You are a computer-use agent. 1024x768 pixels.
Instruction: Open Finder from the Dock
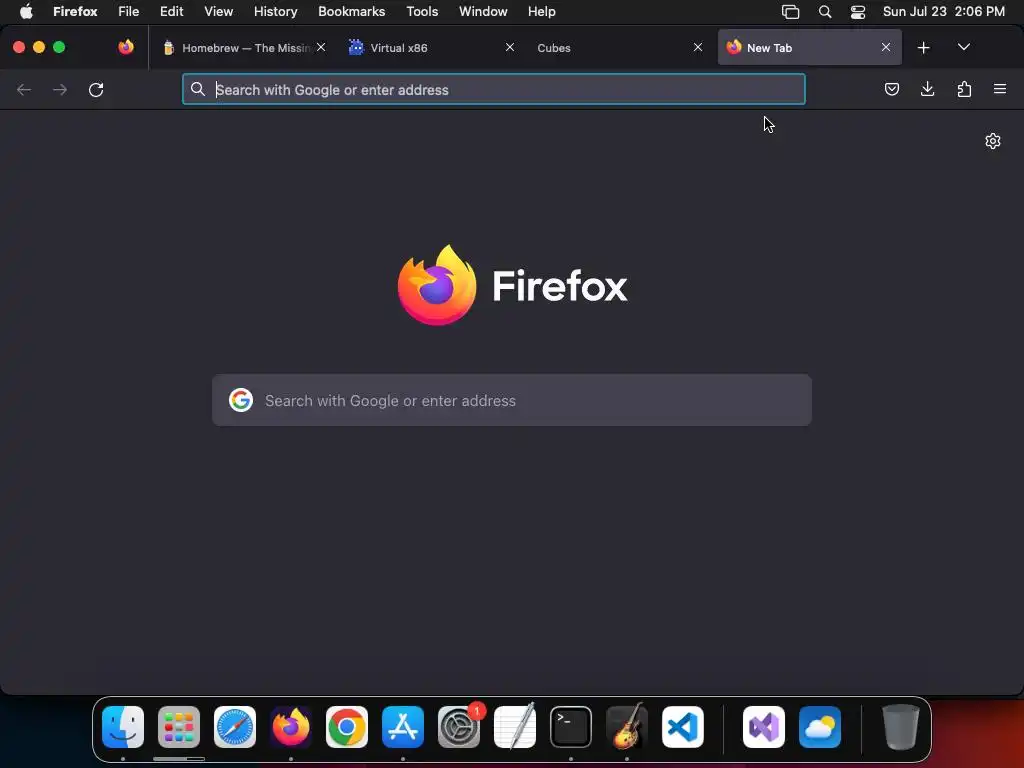click(x=123, y=727)
